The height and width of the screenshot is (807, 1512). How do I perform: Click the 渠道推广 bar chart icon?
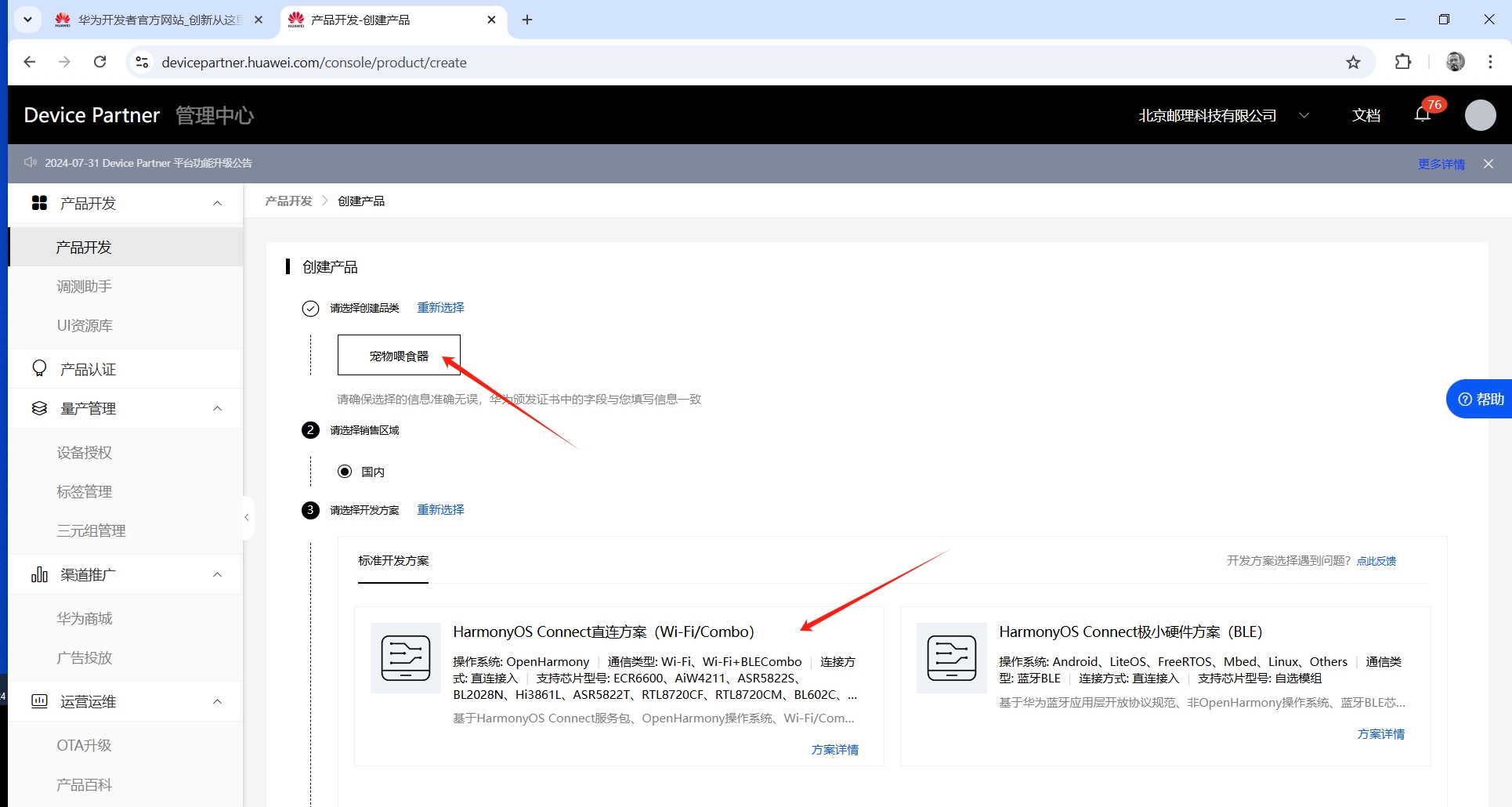[39, 574]
